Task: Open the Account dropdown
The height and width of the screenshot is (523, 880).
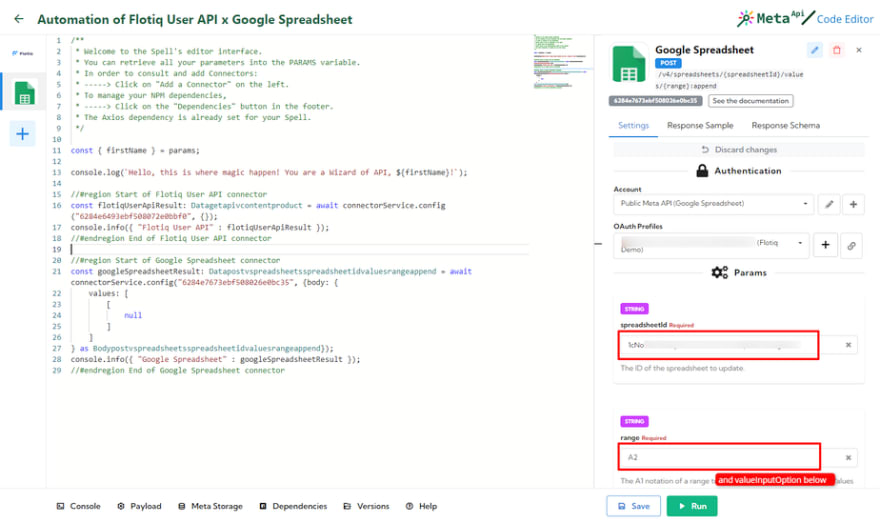Action: click(x=713, y=204)
